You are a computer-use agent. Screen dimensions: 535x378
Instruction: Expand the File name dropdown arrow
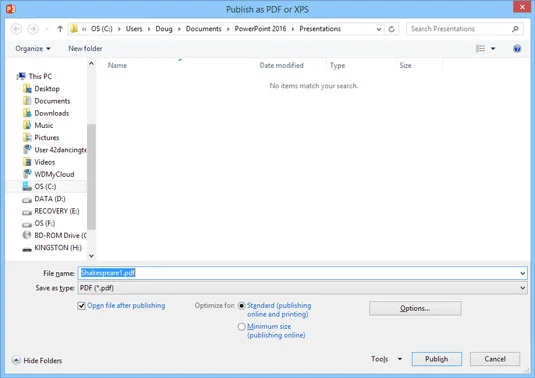tap(522, 273)
